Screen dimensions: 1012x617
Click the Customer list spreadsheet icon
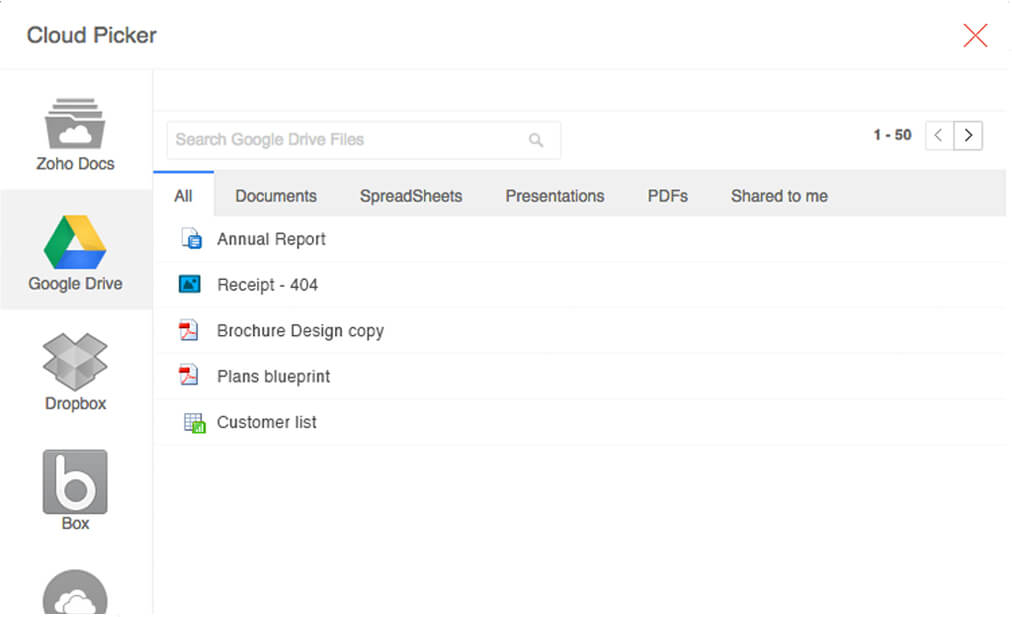coord(193,423)
